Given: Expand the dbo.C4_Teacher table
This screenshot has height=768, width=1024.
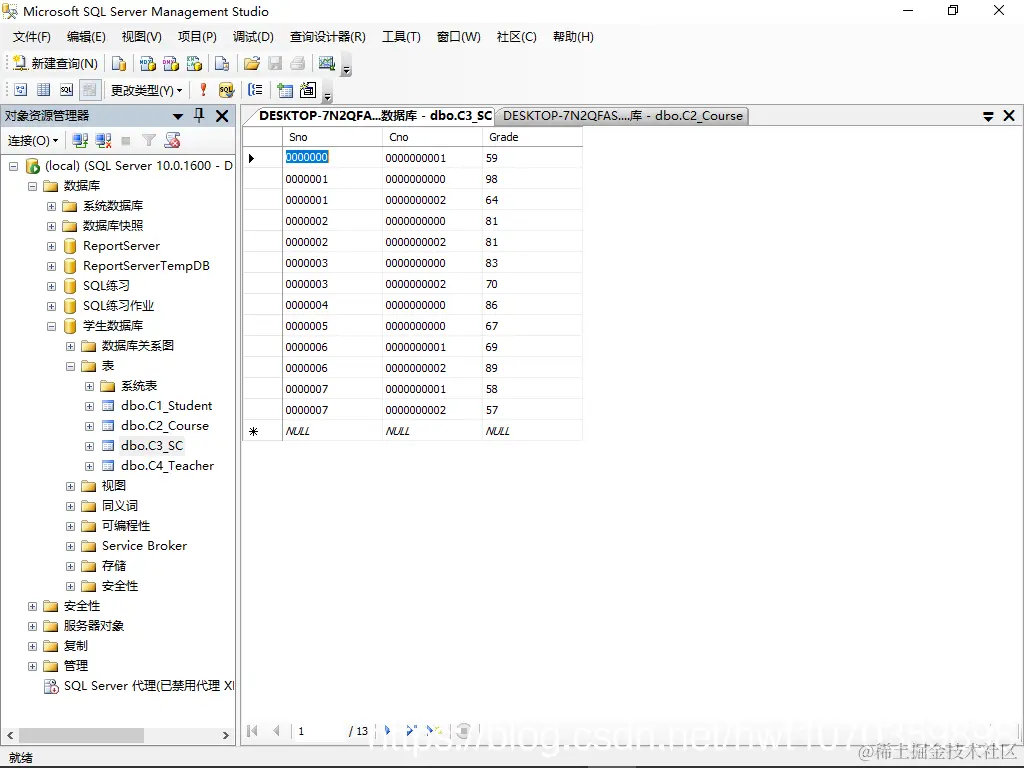Looking at the screenshot, I should pyautogui.click(x=89, y=466).
